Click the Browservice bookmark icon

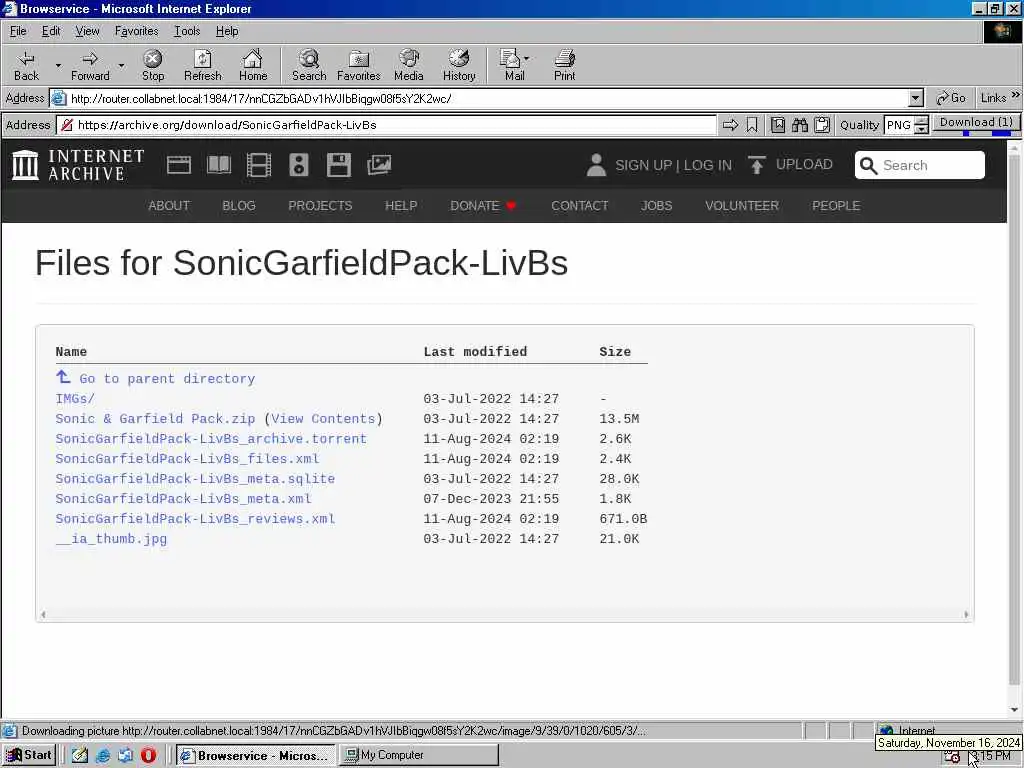coord(752,125)
